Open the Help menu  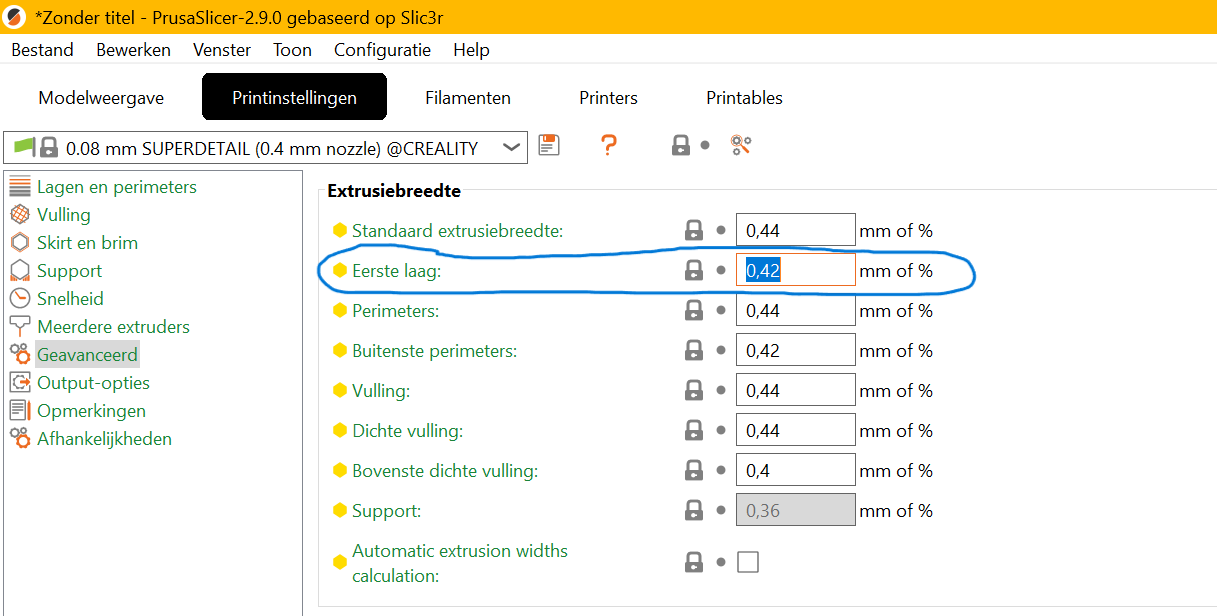pyautogui.click(x=471, y=49)
